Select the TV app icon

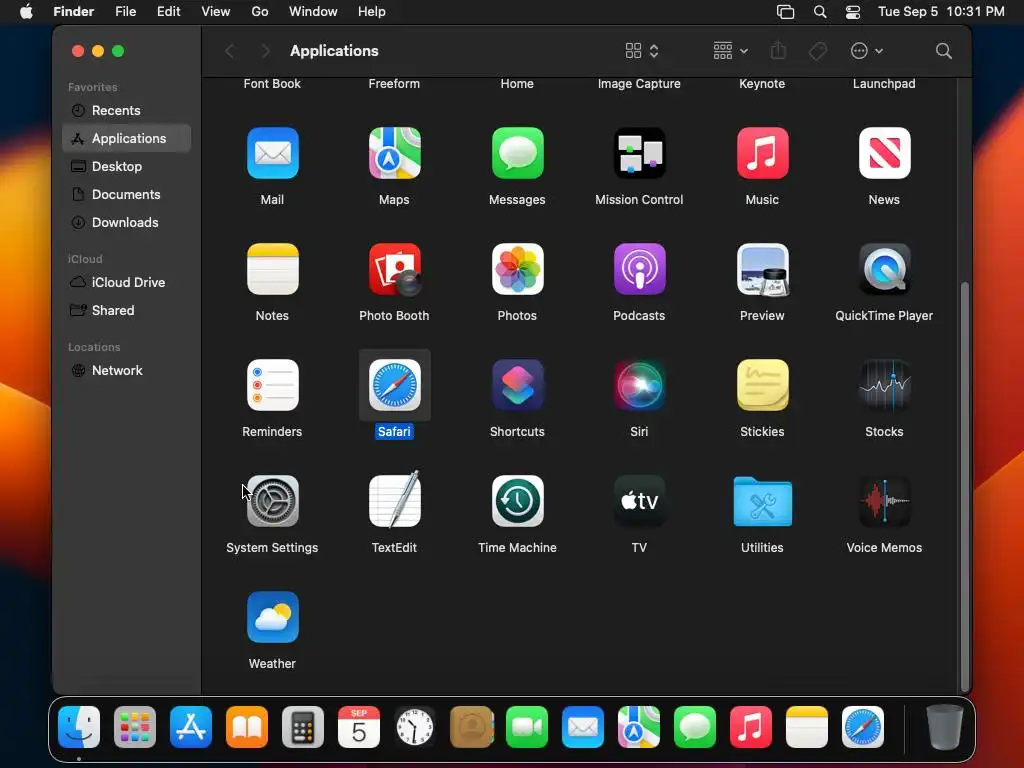coord(639,501)
